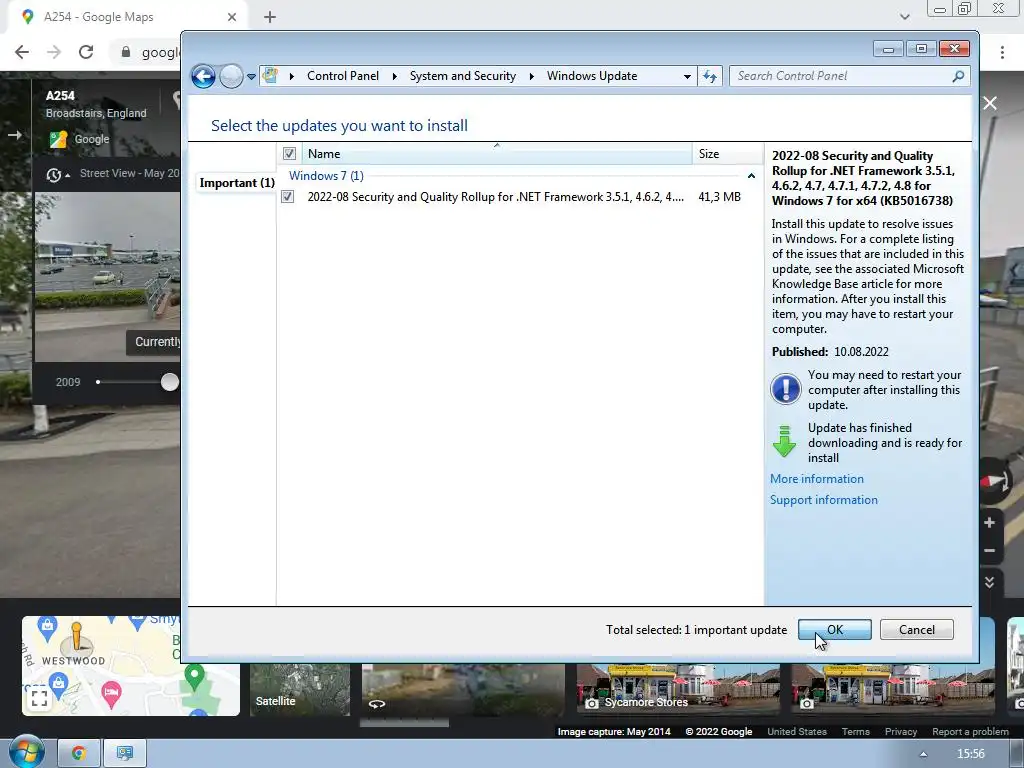The height and width of the screenshot is (768, 1024).
Task: Click Chrome's back navigation arrow
Action: [22, 52]
